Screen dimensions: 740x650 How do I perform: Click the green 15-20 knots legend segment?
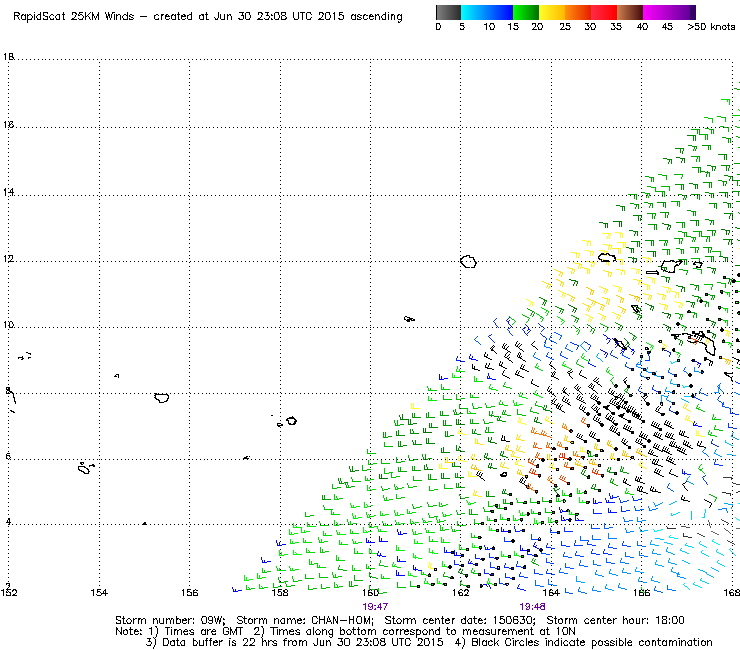(526, 12)
